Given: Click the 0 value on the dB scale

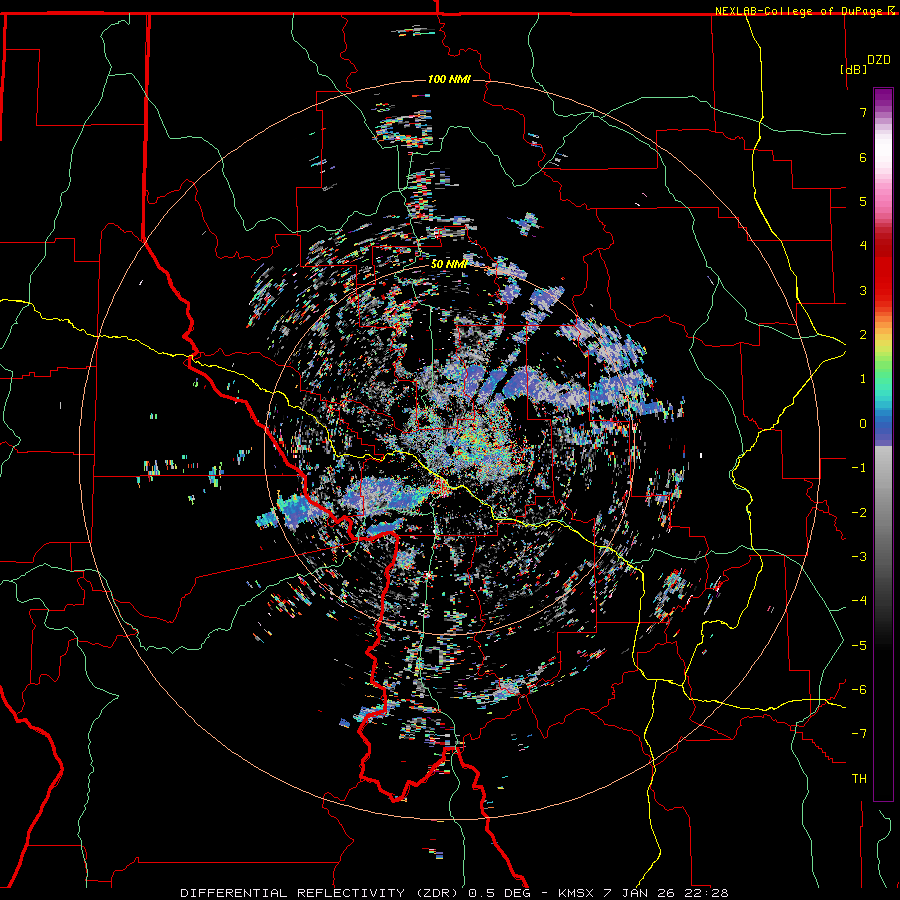Looking at the screenshot, I should point(863,424).
